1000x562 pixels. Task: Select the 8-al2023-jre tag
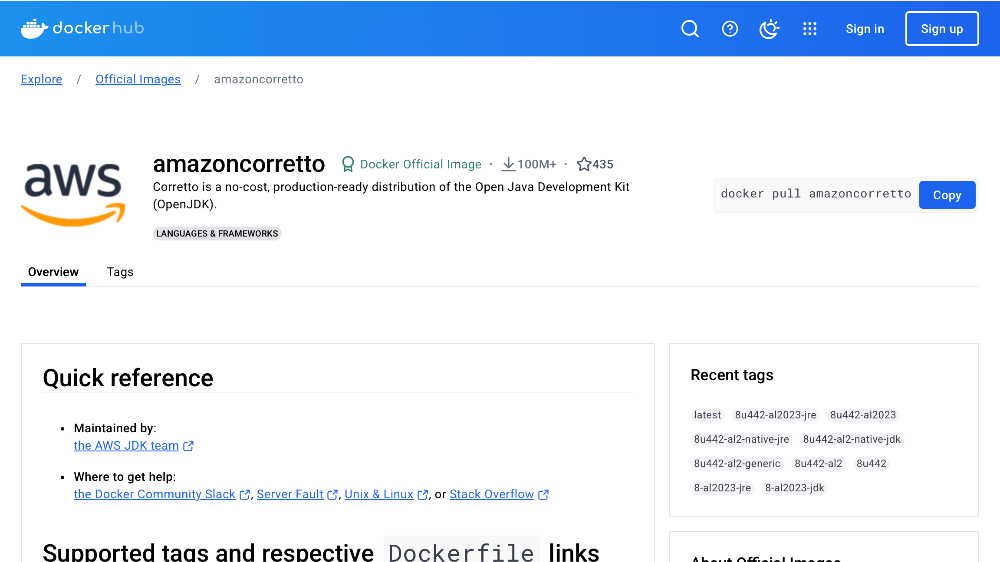(x=723, y=487)
